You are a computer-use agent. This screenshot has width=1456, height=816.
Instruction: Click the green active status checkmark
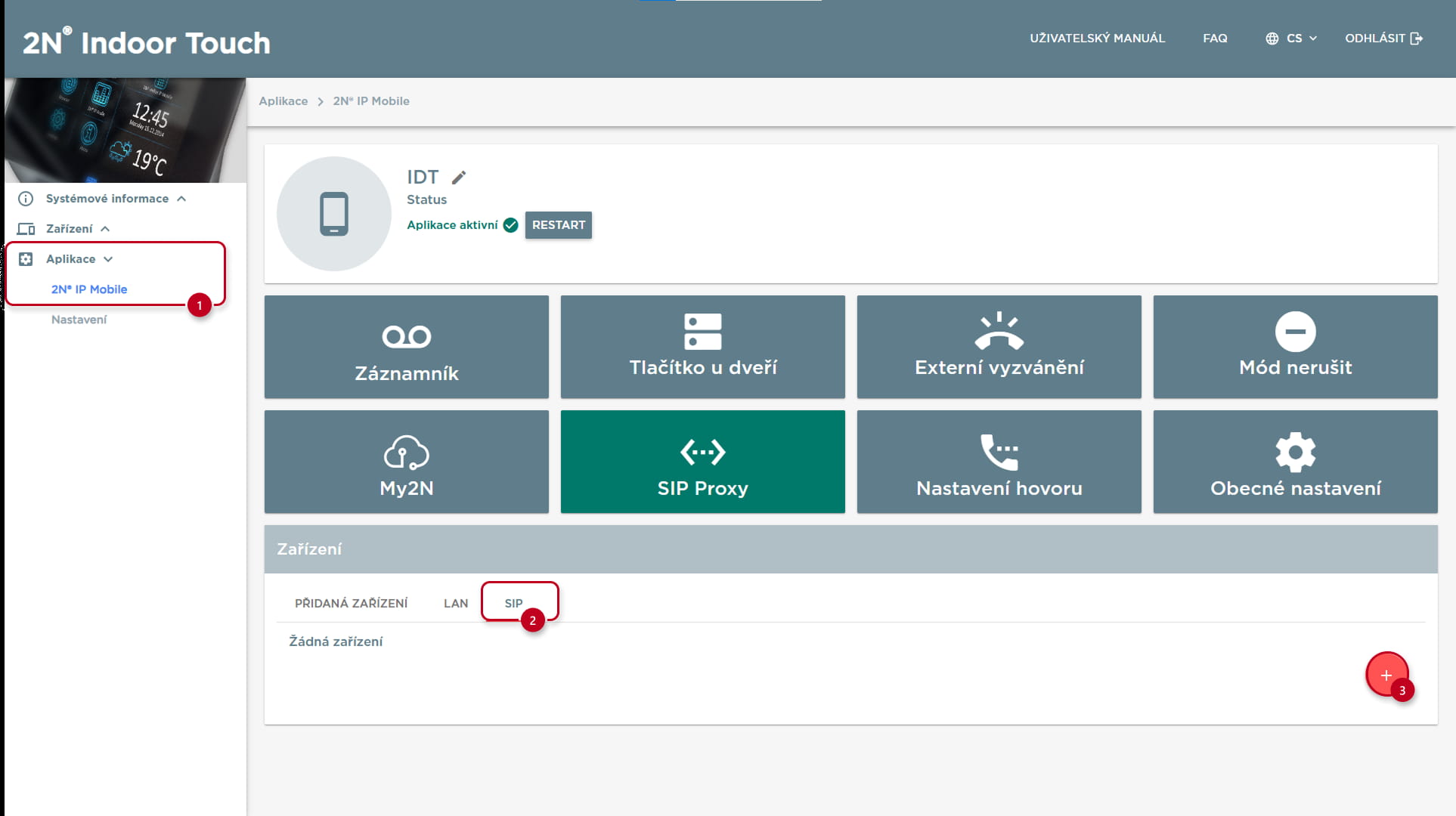pyautogui.click(x=511, y=225)
